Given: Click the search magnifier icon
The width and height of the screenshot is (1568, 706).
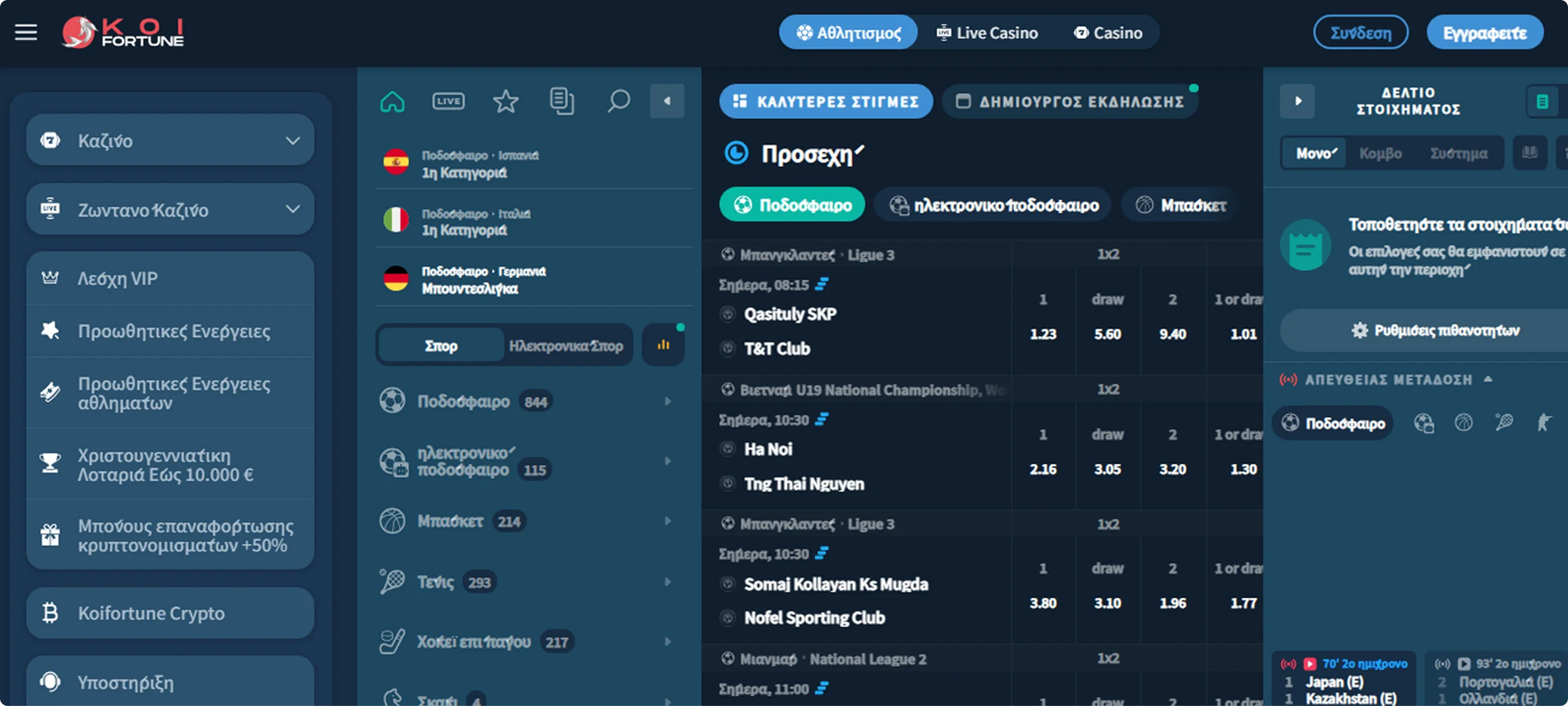Looking at the screenshot, I should click(618, 101).
